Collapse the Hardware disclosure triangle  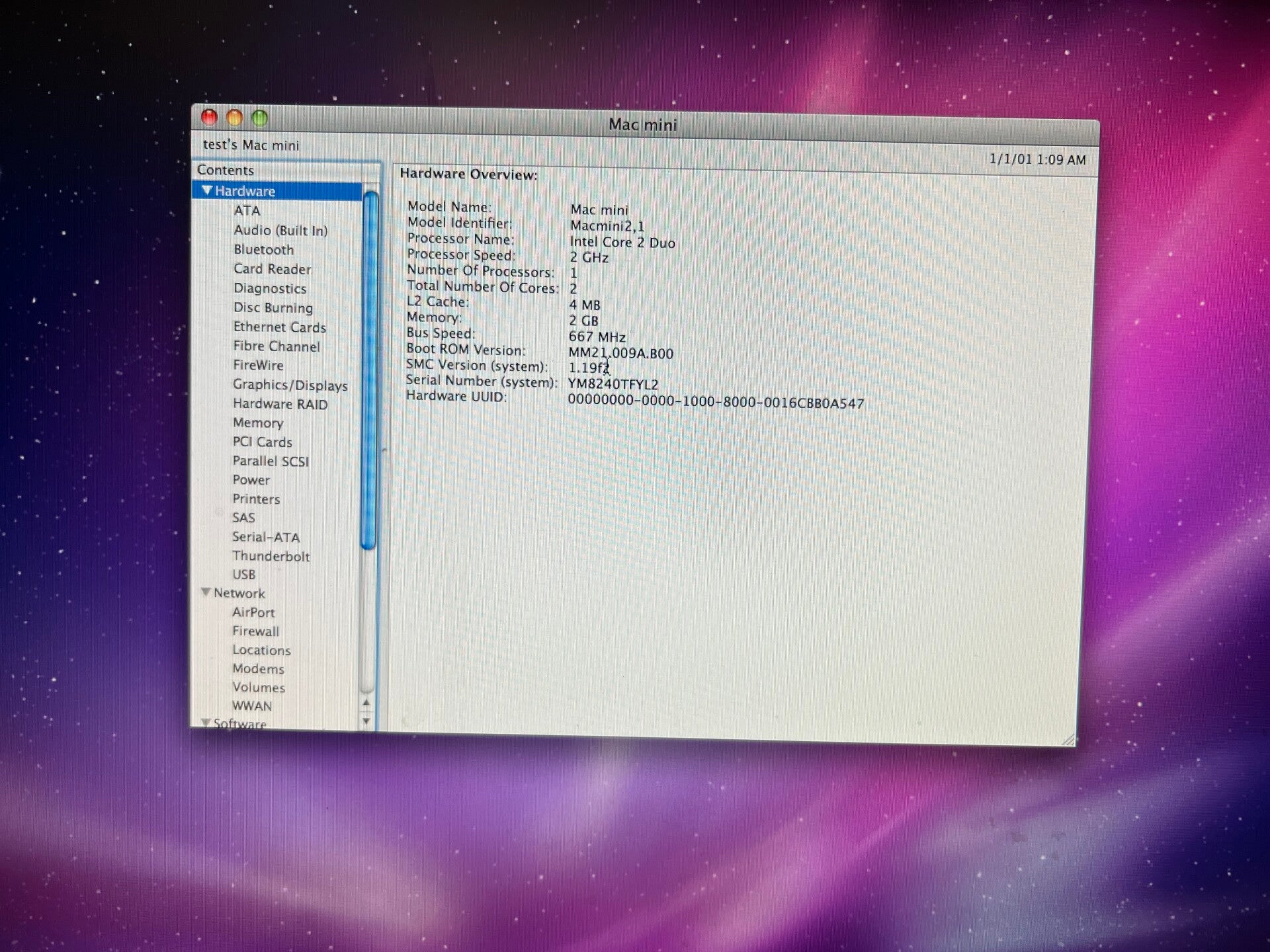(207, 190)
